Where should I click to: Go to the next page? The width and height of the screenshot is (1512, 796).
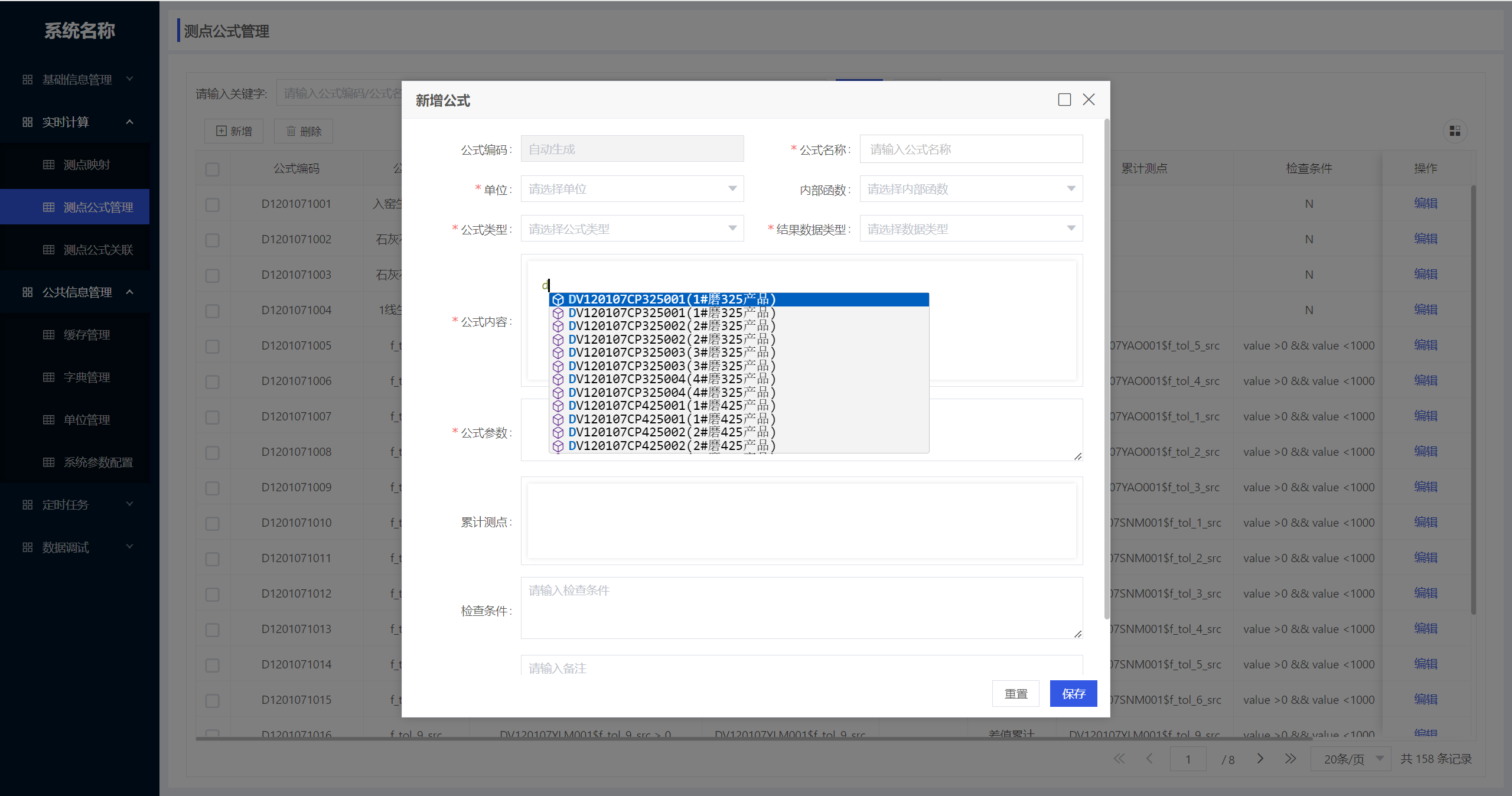(x=1260, y=759)
